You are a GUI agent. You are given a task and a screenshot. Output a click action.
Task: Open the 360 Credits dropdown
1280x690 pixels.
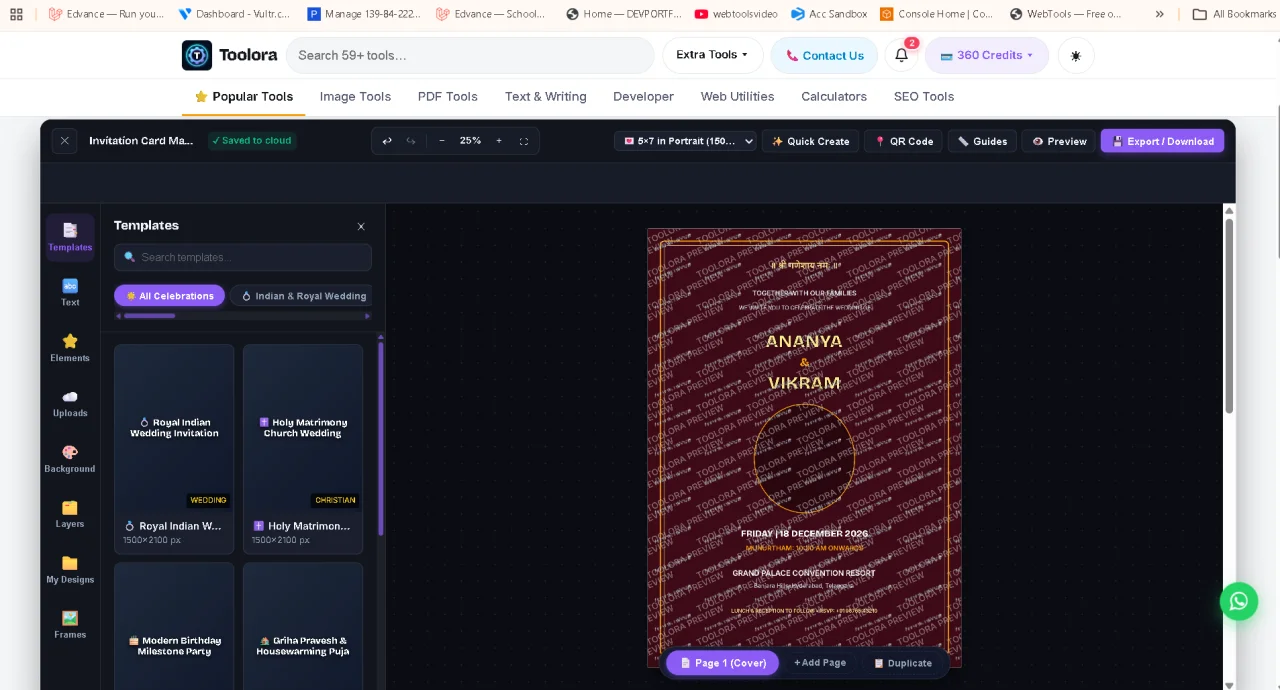pyautogui.click(x=987, y=55)
